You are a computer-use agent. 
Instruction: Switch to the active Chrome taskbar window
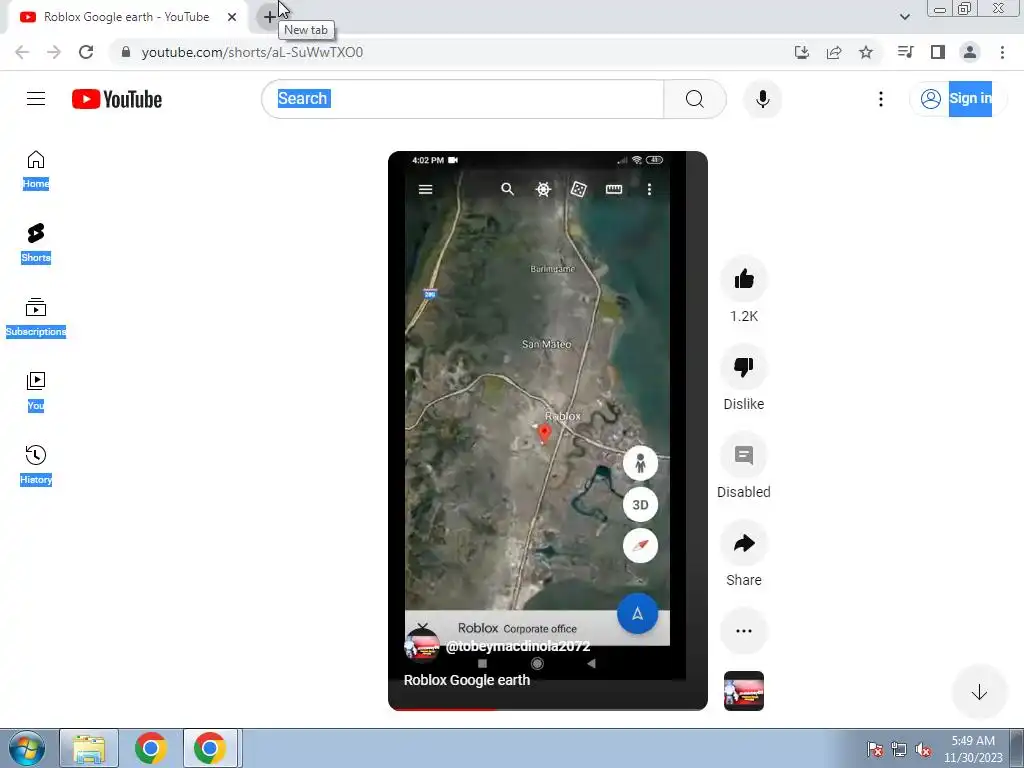click(x=210, y=748)
